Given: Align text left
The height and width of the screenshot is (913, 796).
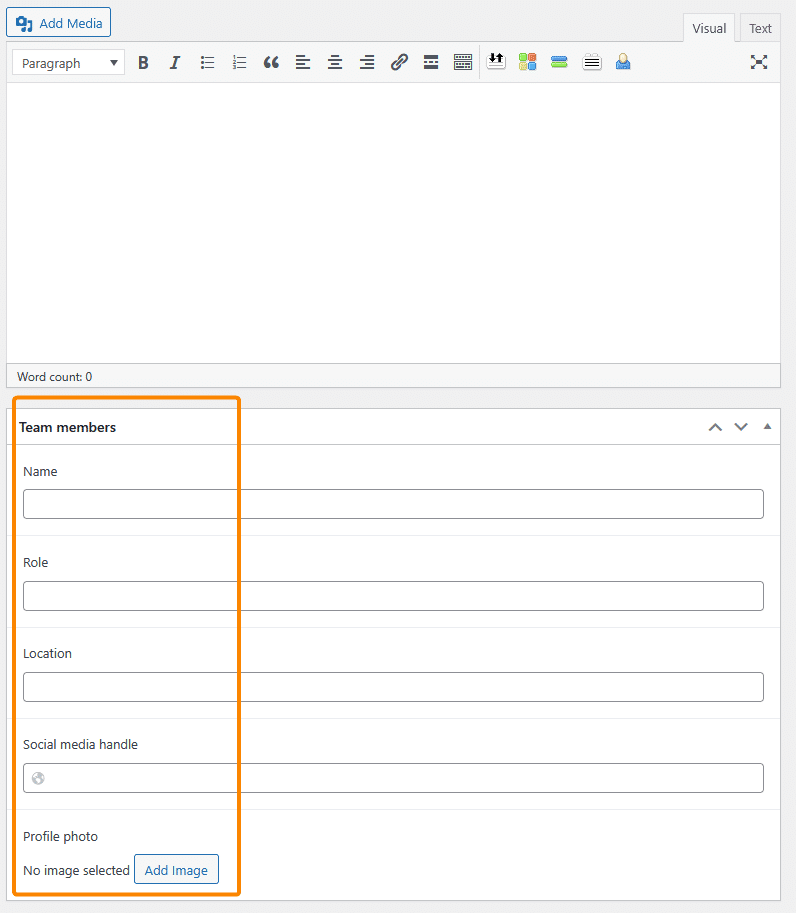Looking at the screenshot, I should [x=303, y=62].
